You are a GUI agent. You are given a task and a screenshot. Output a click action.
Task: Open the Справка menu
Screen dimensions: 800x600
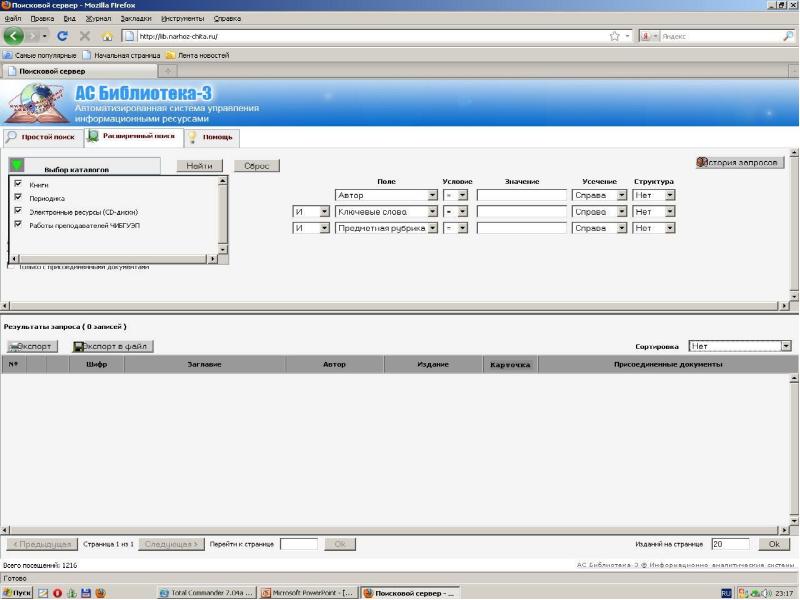point(227,18)
